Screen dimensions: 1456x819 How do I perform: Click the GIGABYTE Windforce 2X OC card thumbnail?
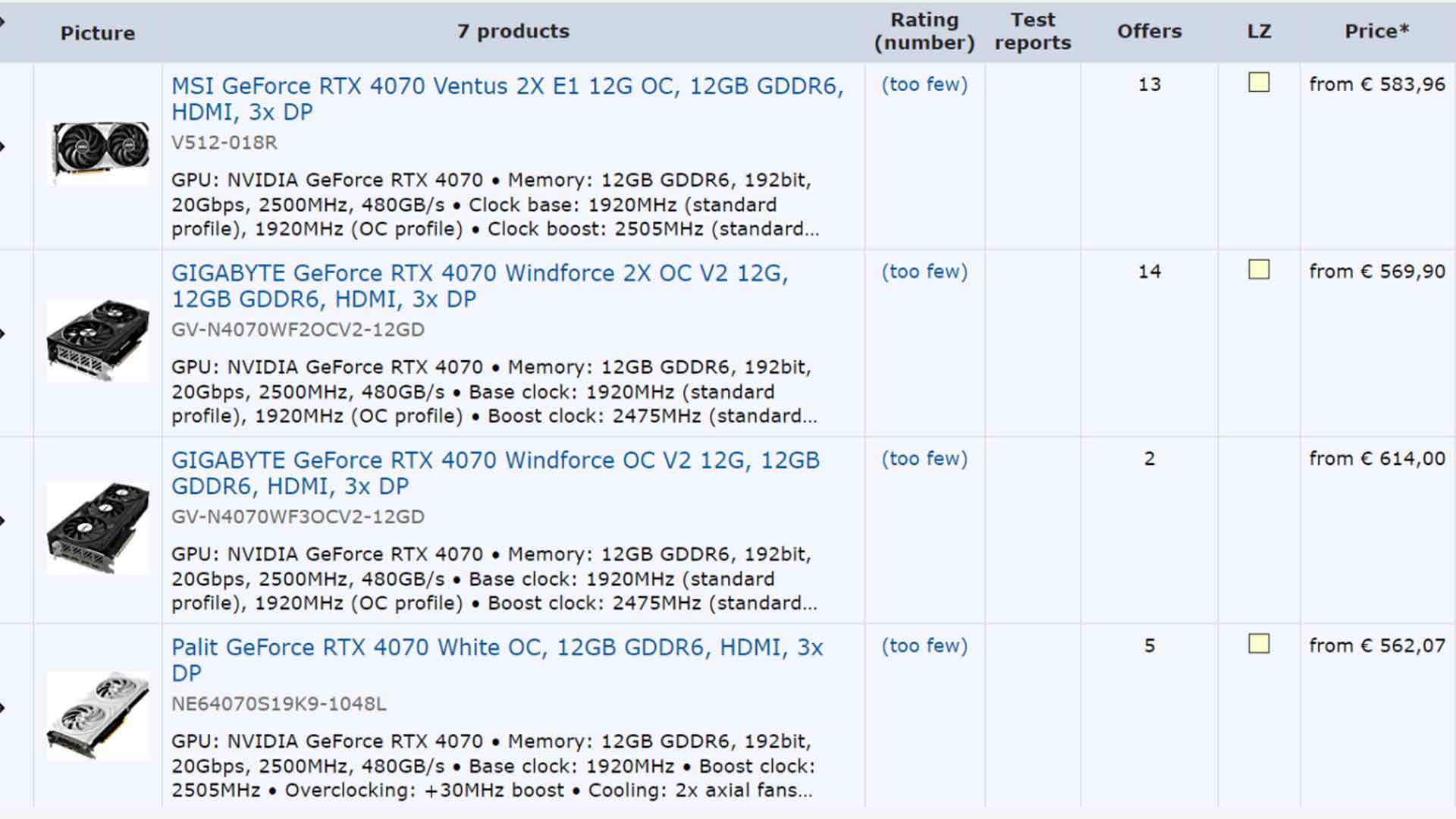[x=98, y=340]
